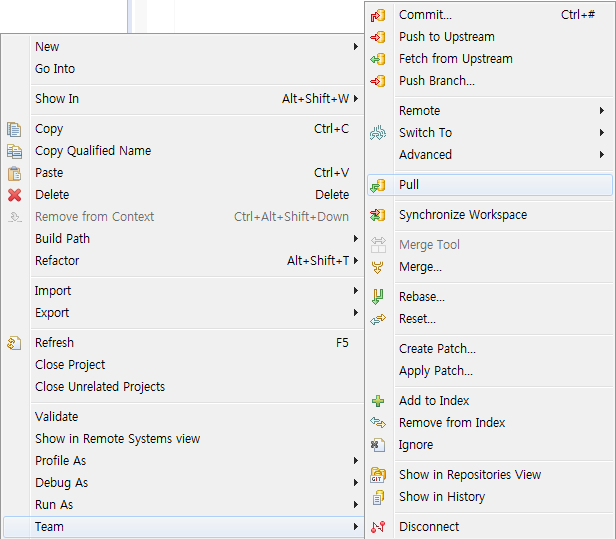Select Show in History text
The width and height of the screenshot is (616, 539).
coord(442,497)
